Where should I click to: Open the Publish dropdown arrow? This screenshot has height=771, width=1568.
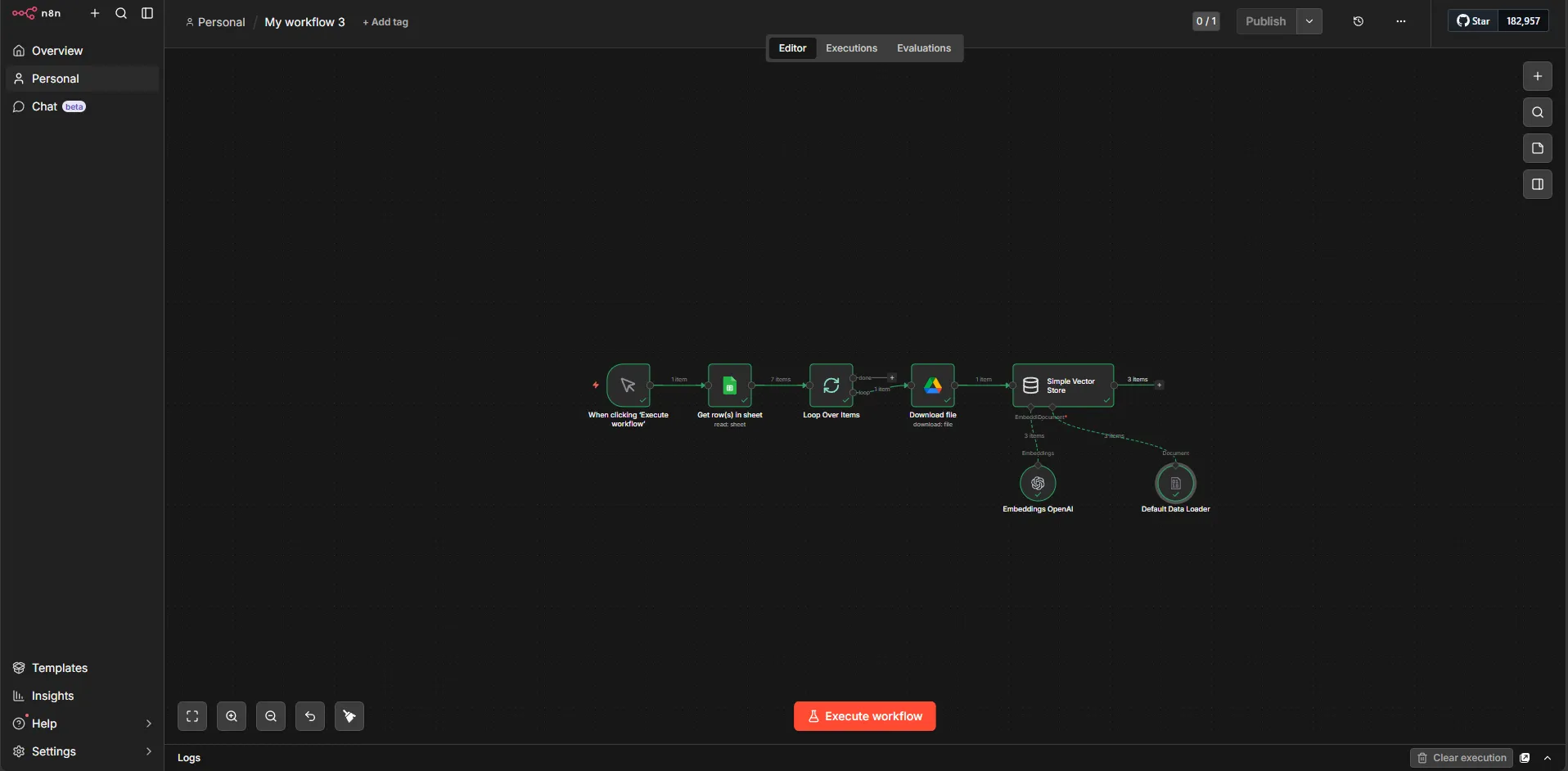click(1309, 21)
